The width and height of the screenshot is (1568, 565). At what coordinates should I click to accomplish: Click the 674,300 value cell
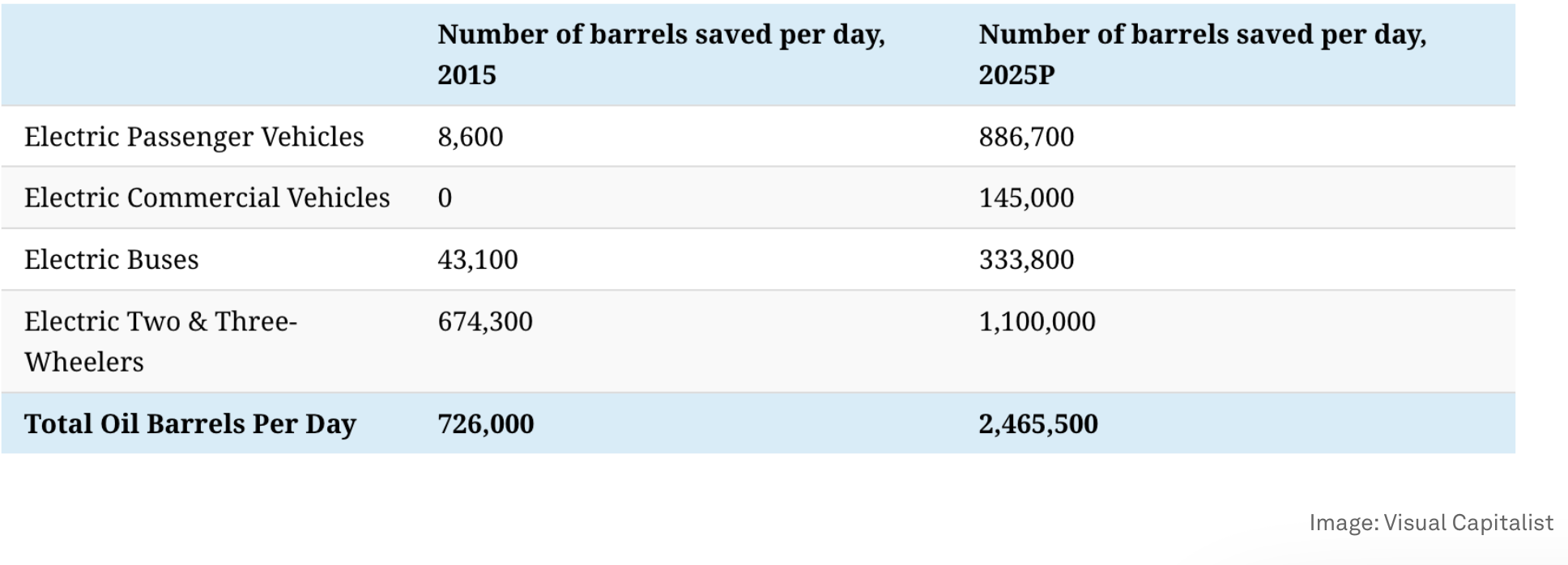[484, 321]
